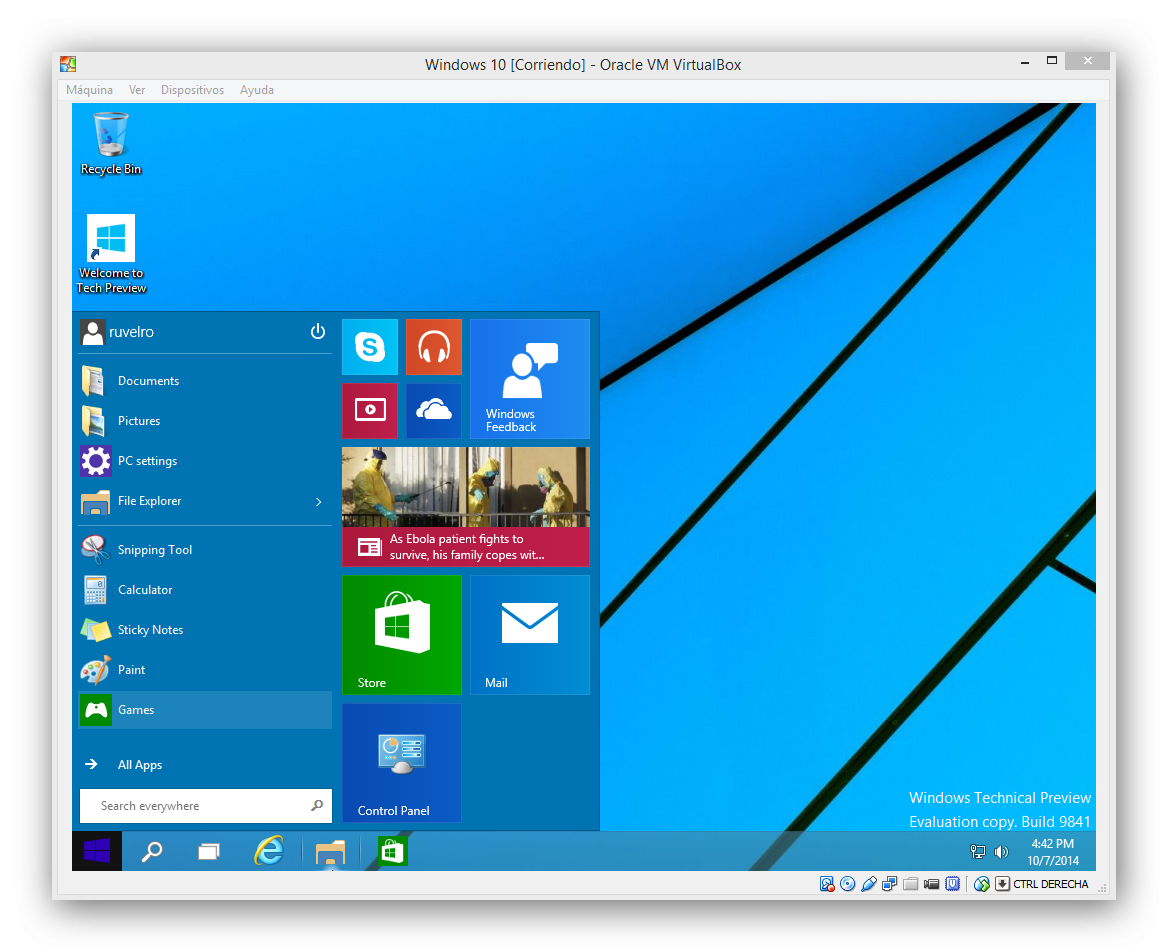
Task: Open the Control Panel tile
Action: pyautogui.click(x=402, y=763)
